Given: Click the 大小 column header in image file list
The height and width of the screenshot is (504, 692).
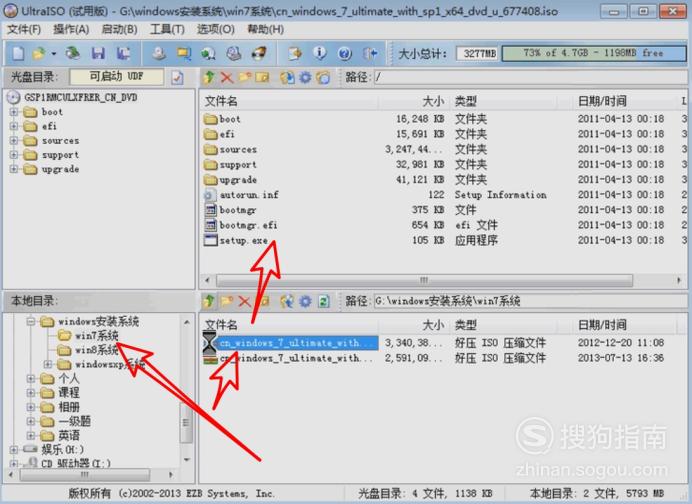Looking at the screenshot, I should coord(414,102).
